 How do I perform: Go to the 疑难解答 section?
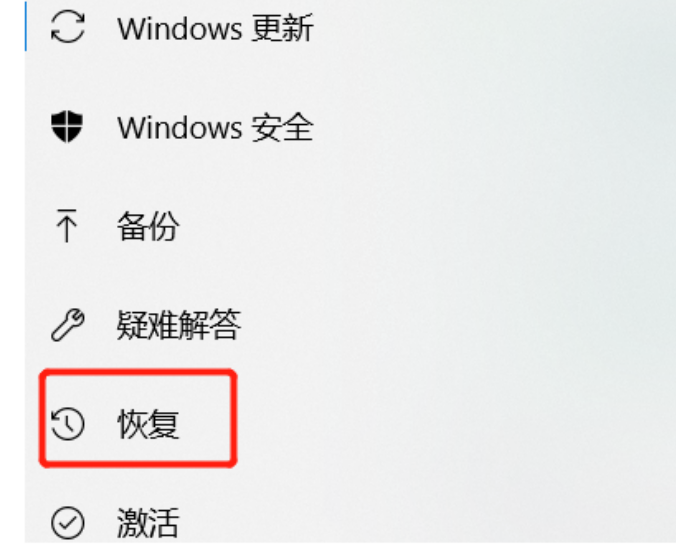click(178, 325)
